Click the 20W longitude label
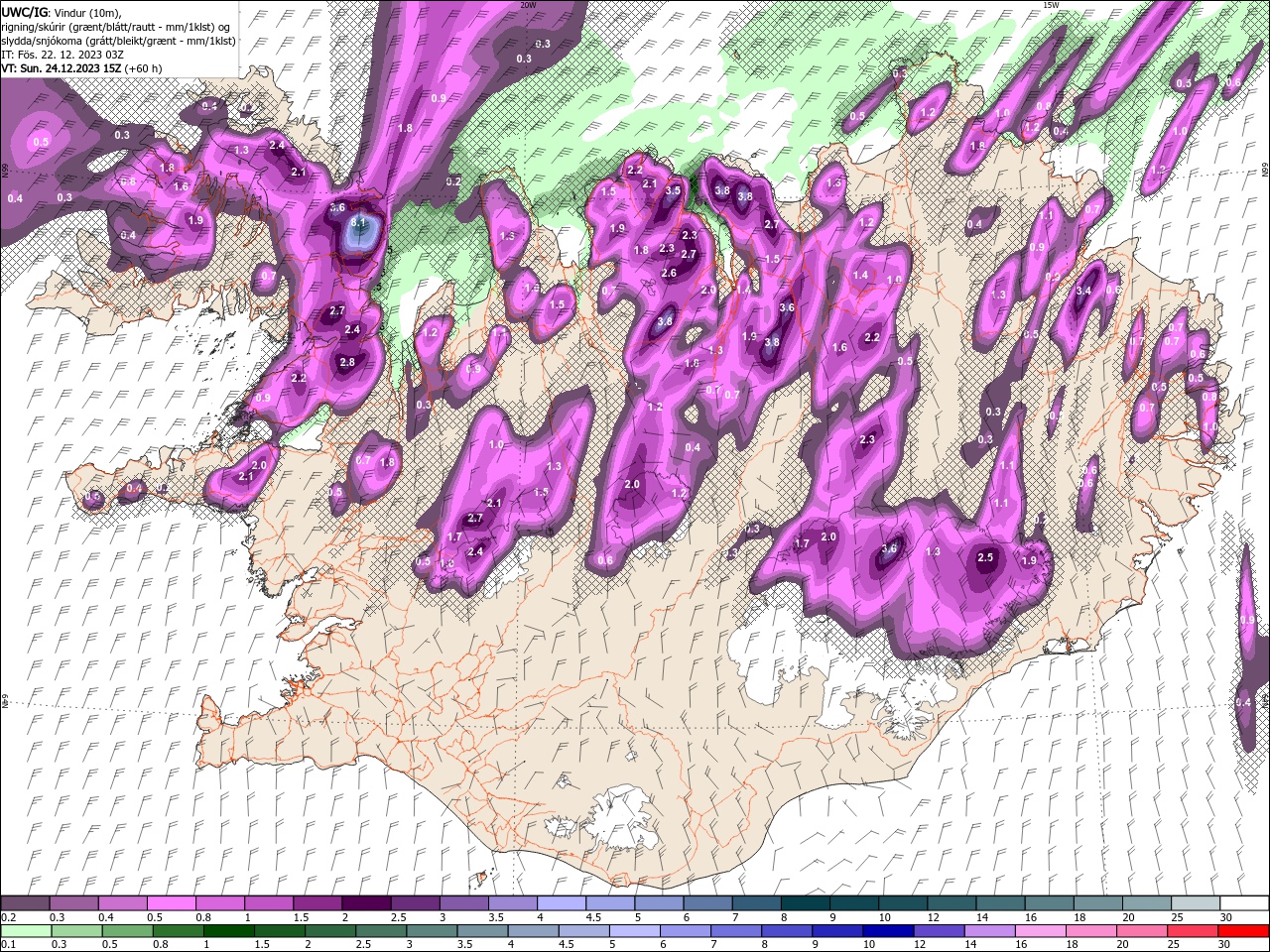 point(528,5)
